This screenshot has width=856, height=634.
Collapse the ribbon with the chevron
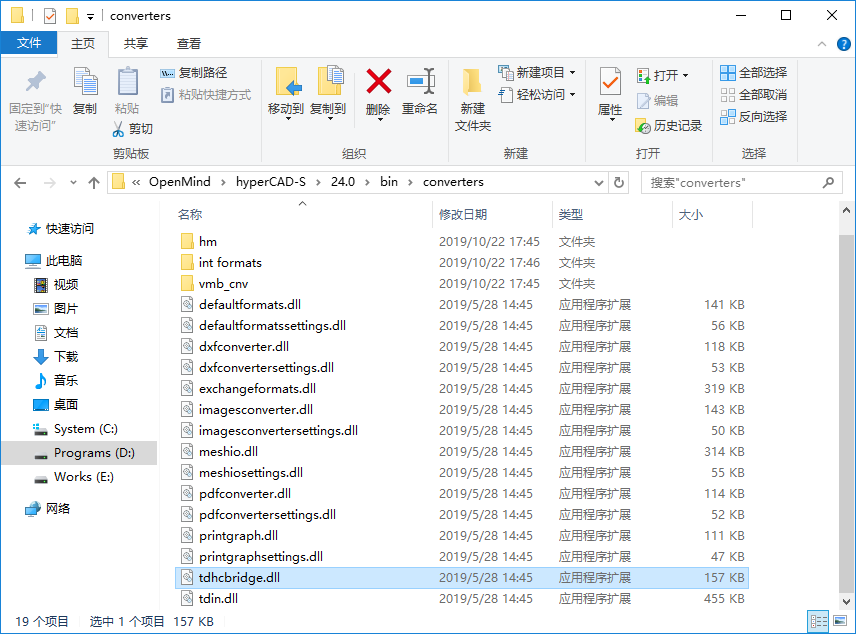point(822,44)
